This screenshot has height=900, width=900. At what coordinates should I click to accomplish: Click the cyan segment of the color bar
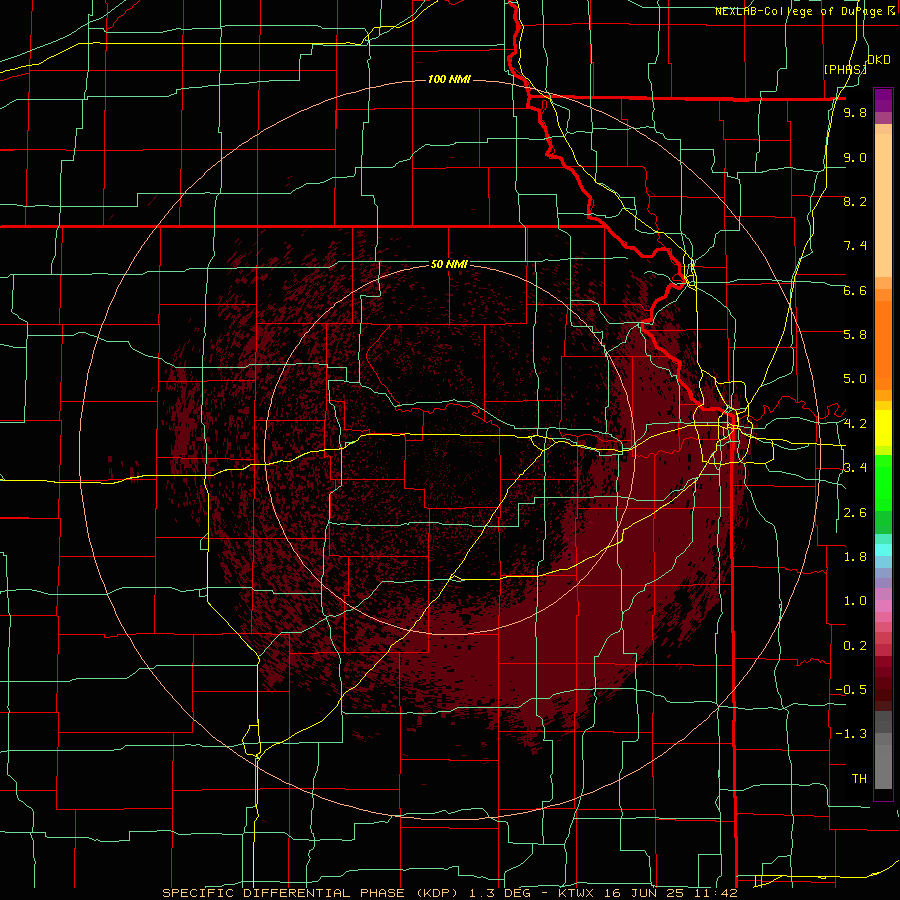(883, 549)
